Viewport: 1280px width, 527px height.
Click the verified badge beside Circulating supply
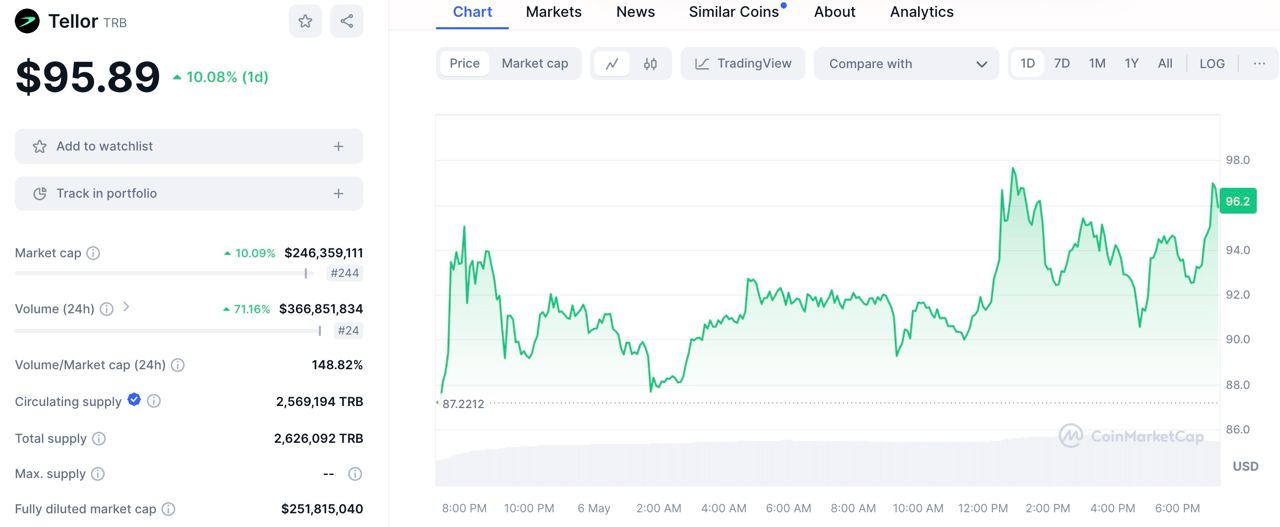click(134, 400)
